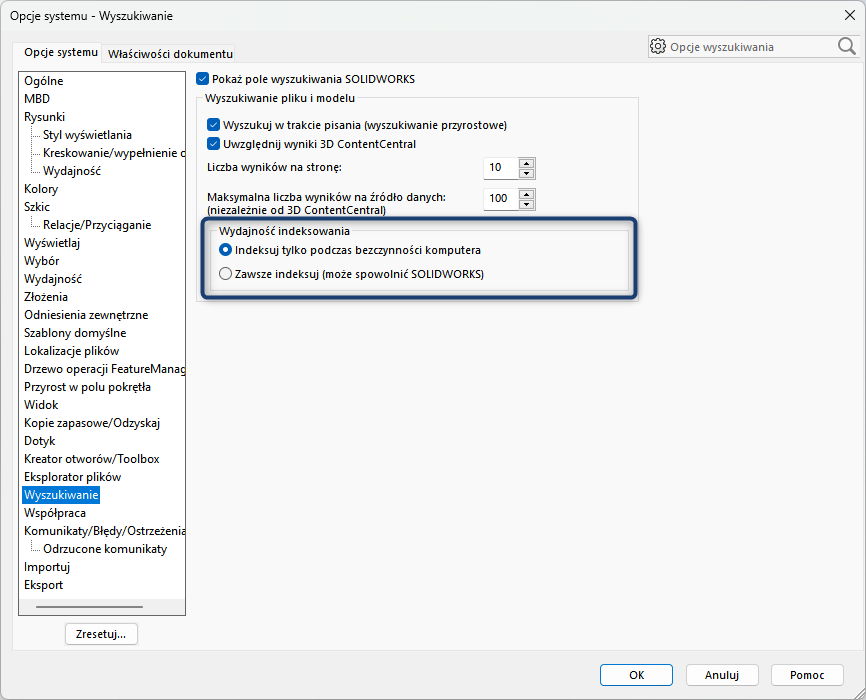Select the 'Opcje systemu' tab
Viewport: 866px width, 700px height.
[x=61, y=52]
